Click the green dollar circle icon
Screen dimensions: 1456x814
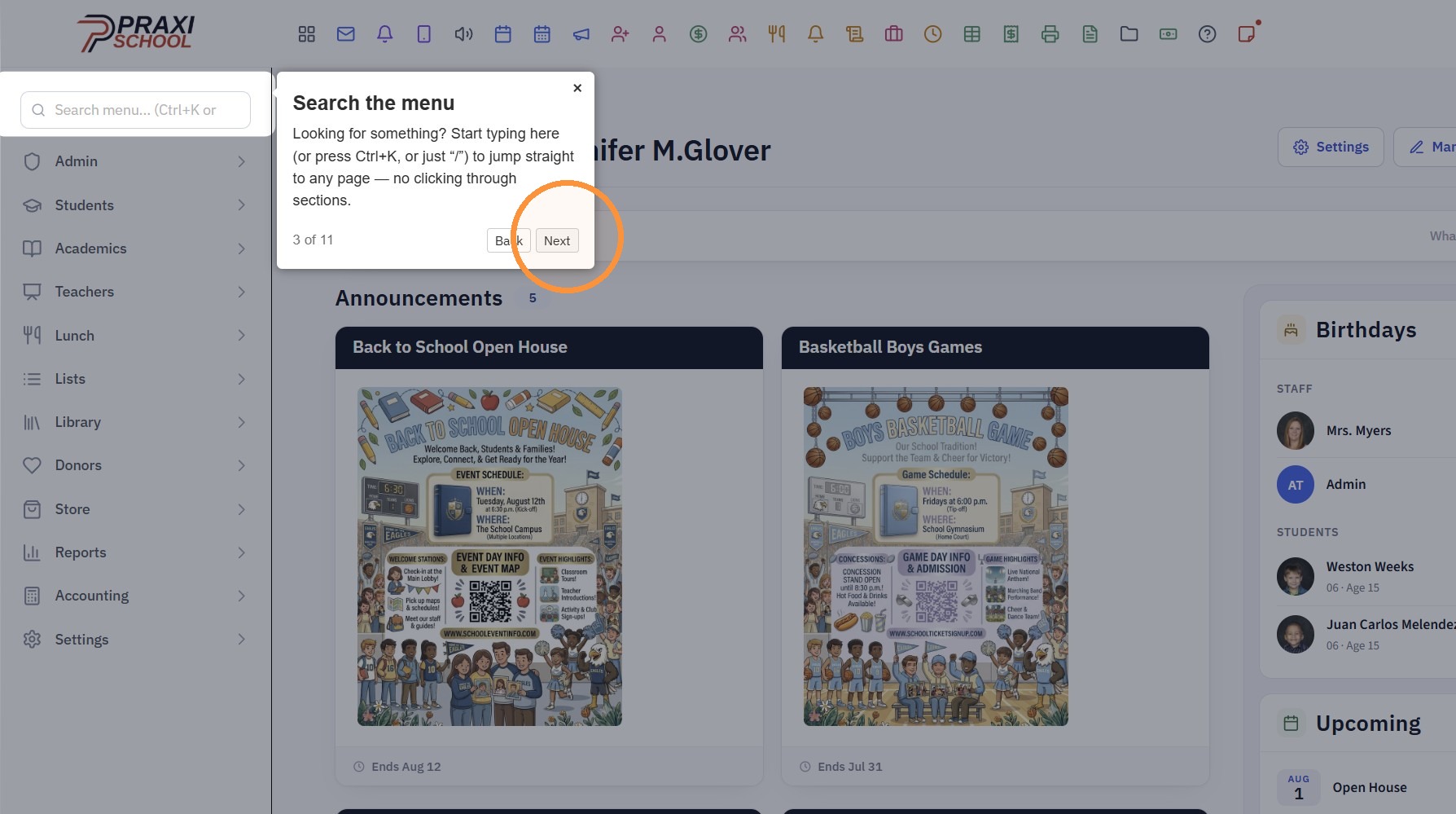click(699, 34)
